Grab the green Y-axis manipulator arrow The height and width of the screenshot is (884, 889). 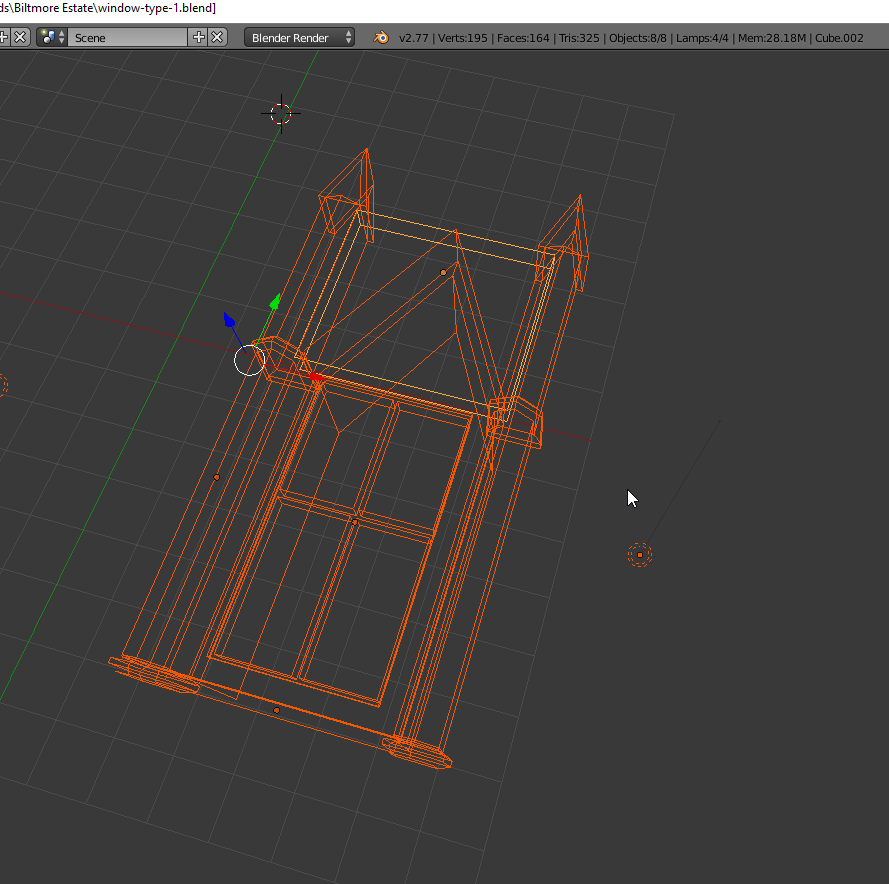275,302
